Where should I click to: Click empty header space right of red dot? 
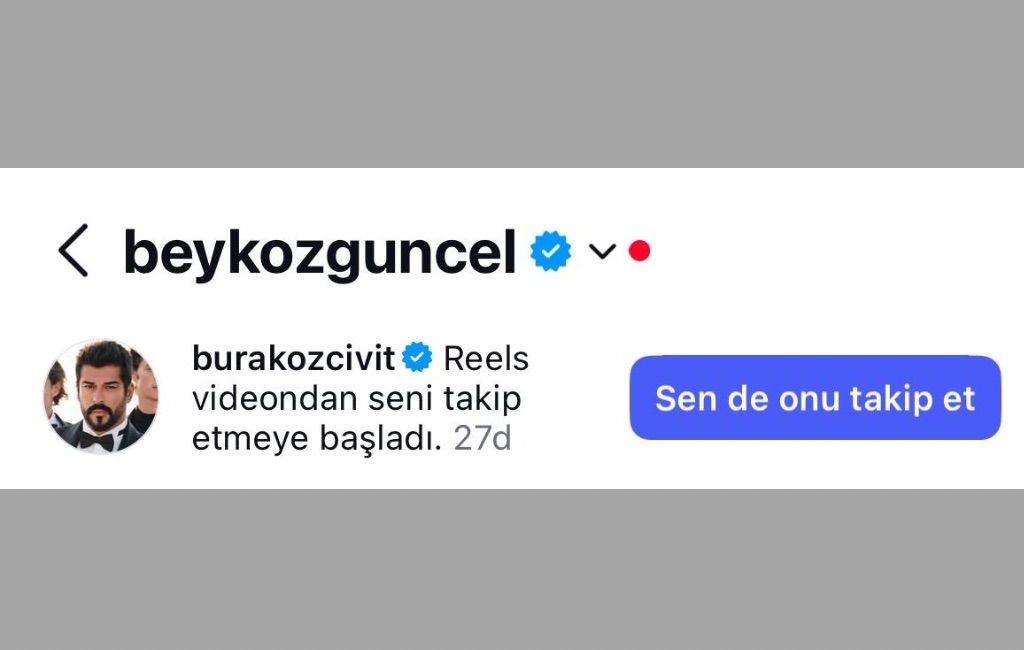tap(836, 251)
